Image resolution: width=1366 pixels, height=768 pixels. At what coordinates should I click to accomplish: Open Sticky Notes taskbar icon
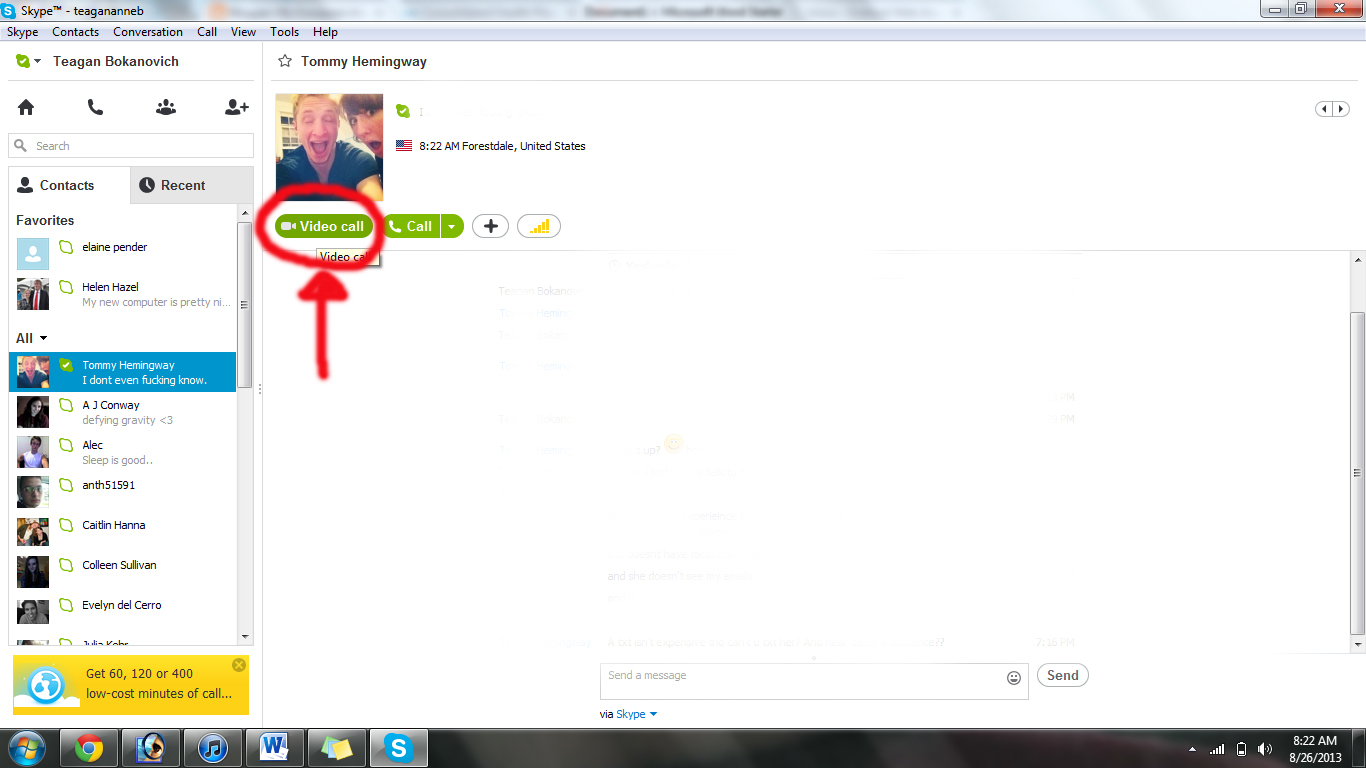337,748
